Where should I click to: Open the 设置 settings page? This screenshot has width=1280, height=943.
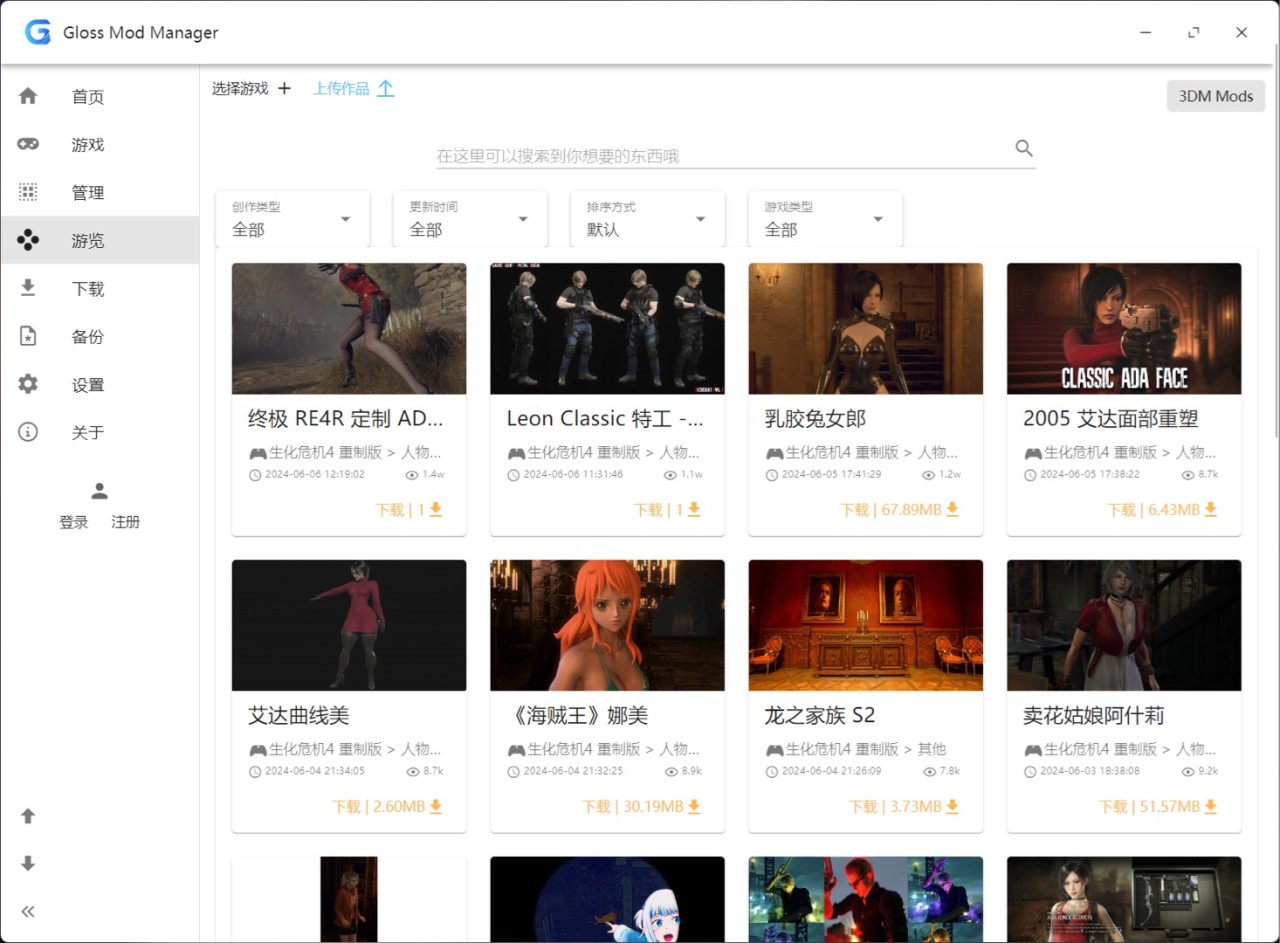[100, 385]
